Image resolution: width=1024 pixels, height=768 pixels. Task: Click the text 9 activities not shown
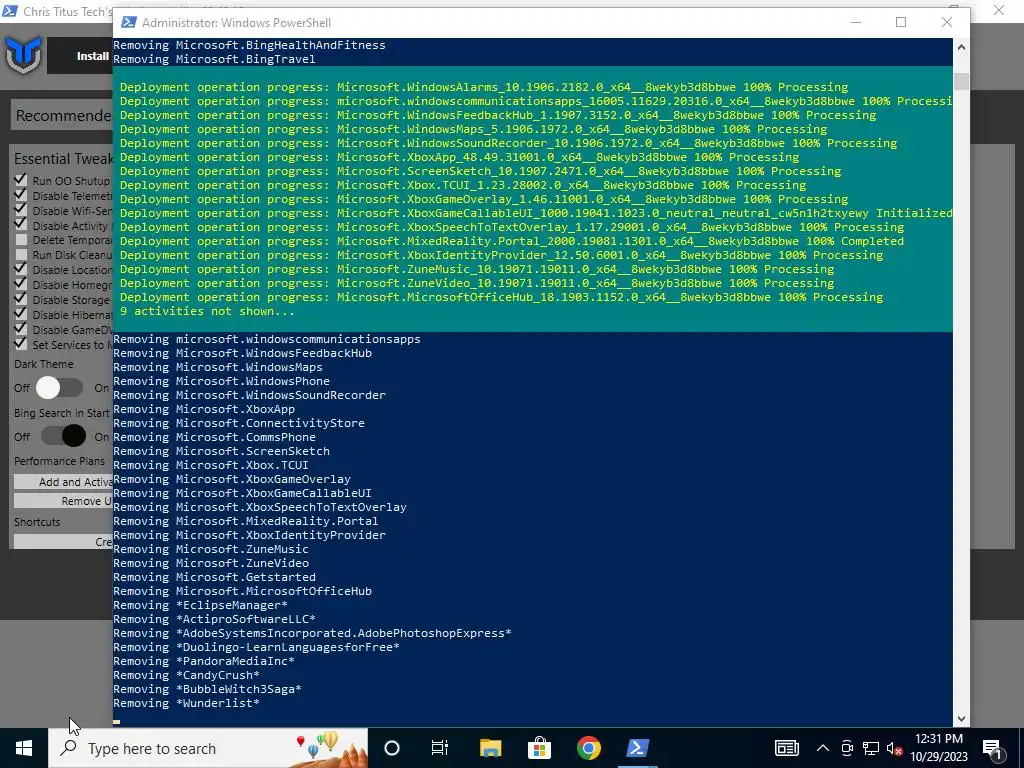(x=207, y=311)
